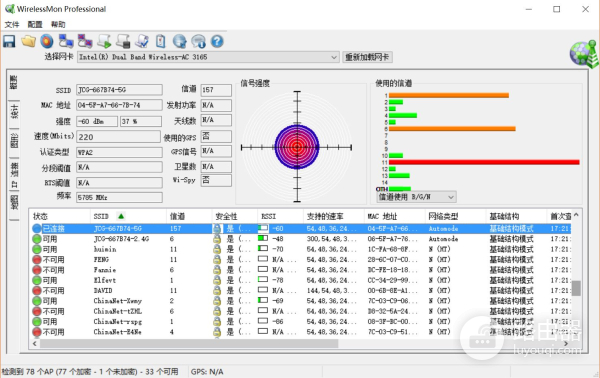Switch to the 图形 side tab

point(14,140)
